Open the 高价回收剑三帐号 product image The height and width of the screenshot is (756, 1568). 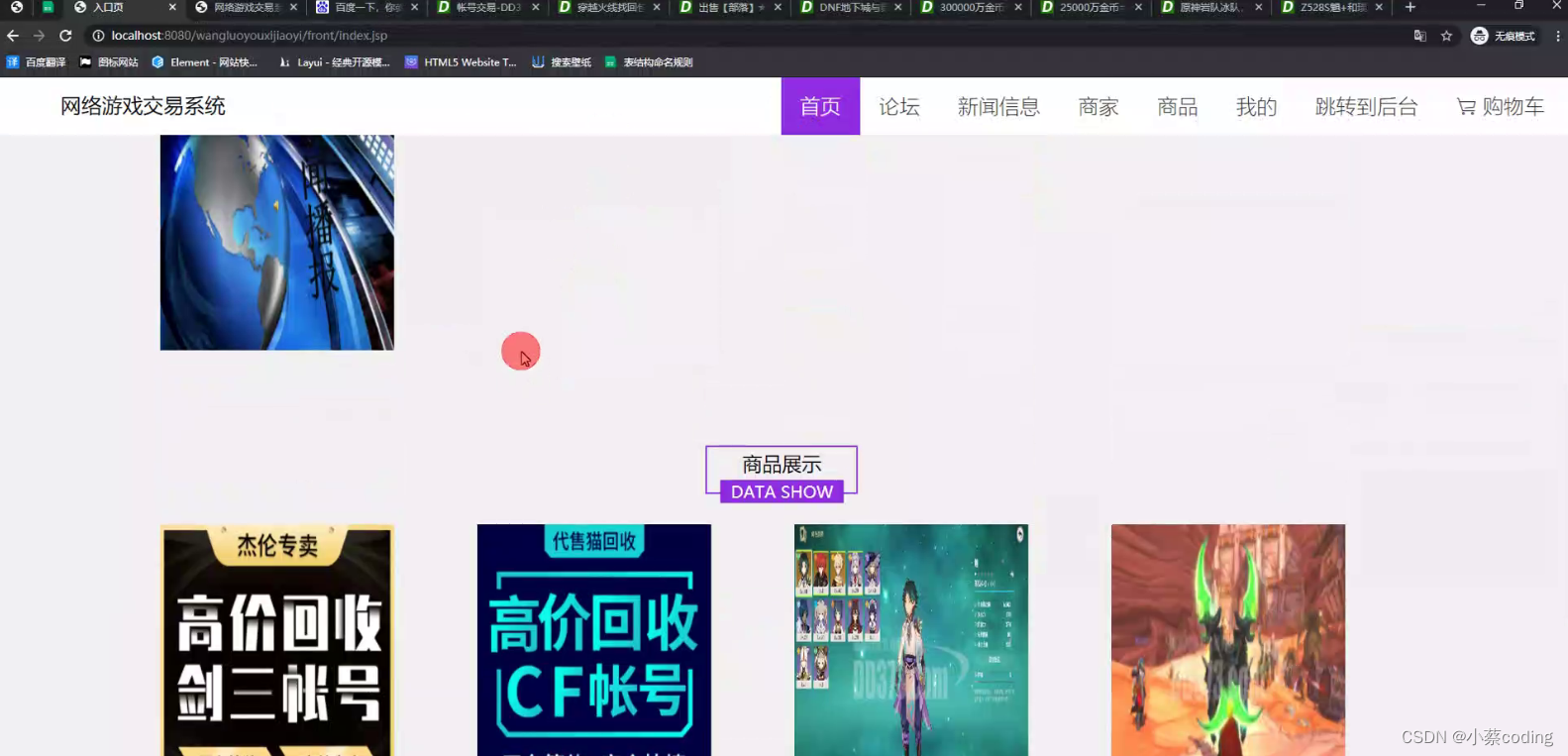click(x=277, y=640)
